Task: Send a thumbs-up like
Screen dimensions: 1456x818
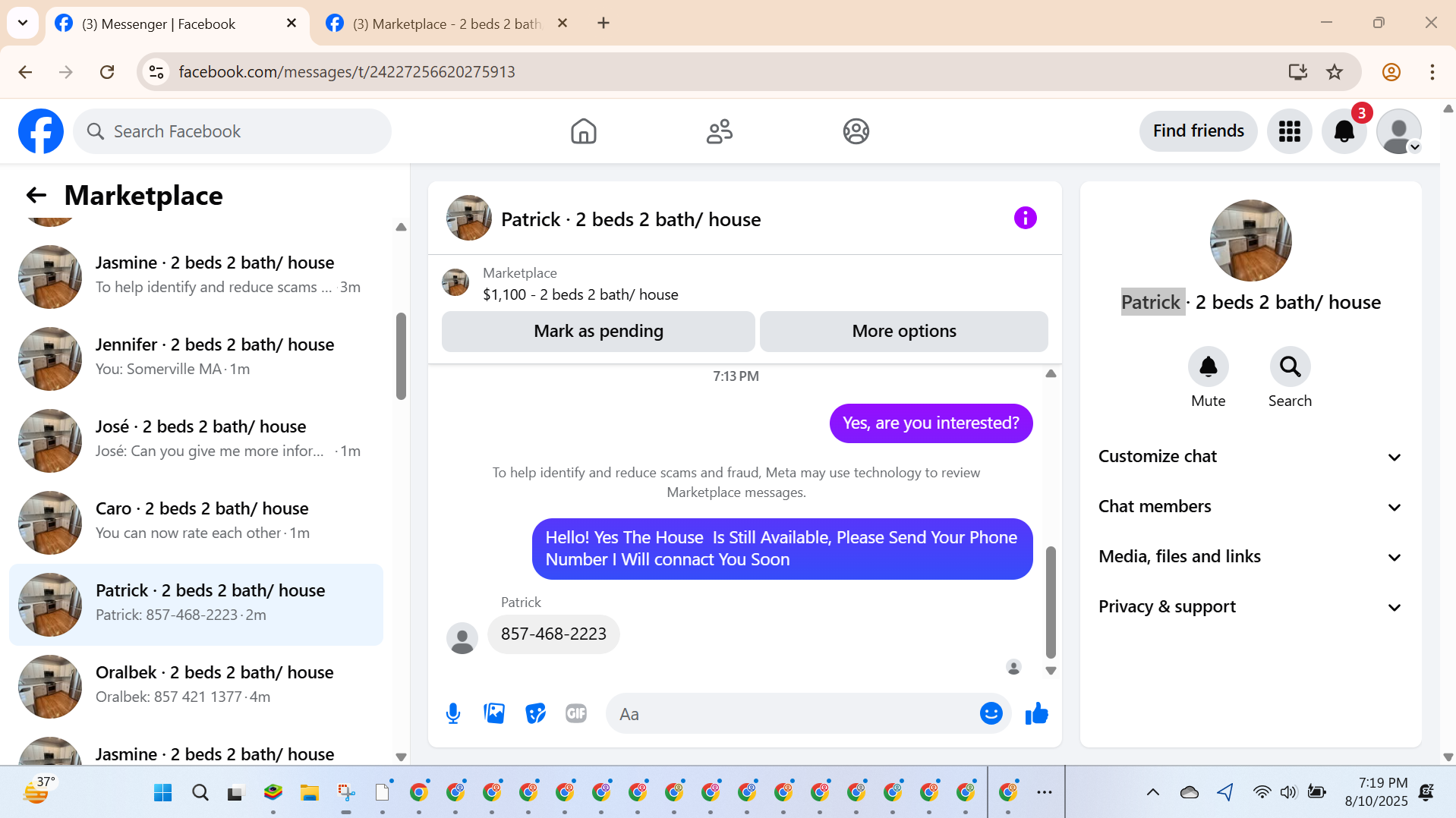Action: 1036,713
